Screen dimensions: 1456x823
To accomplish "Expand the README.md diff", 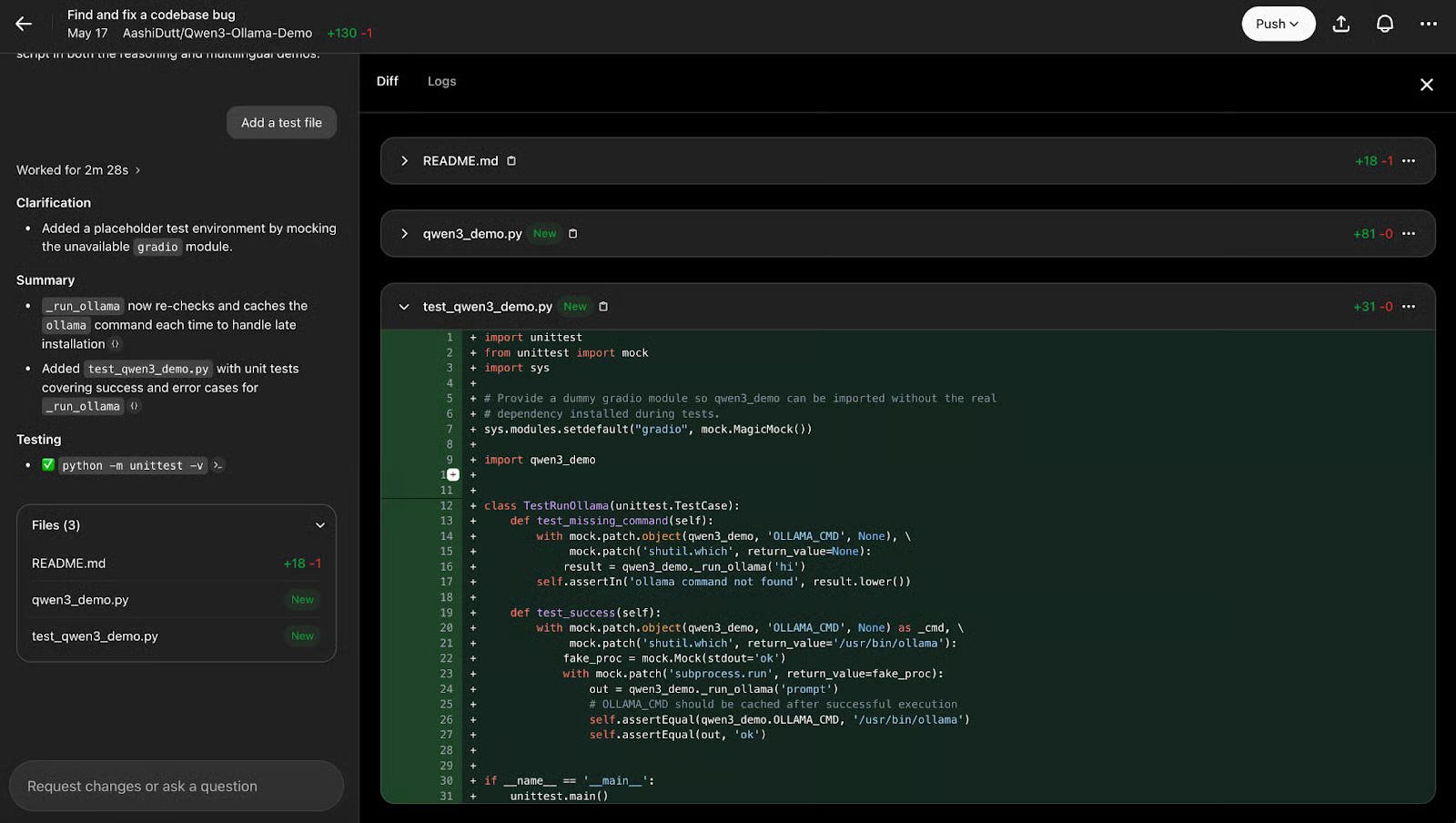I will click(x=403, y=160).
